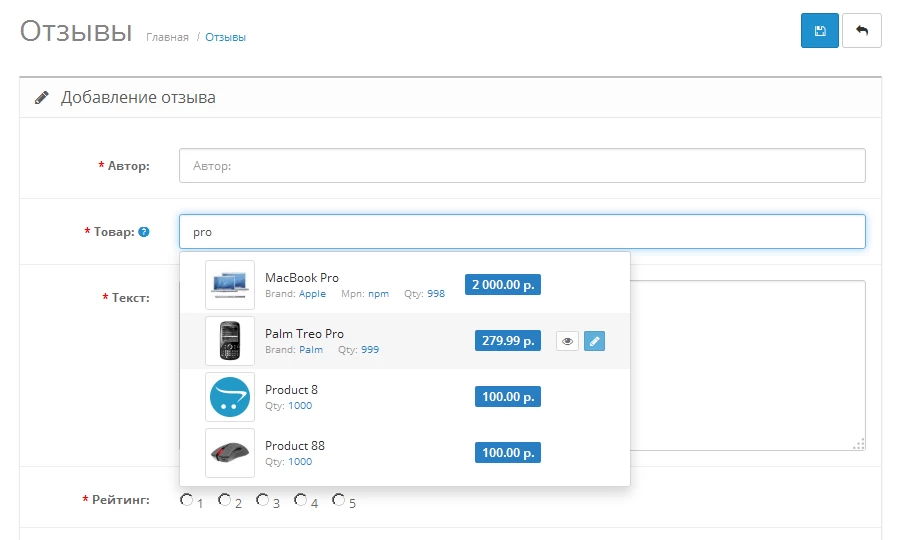Focus the Автор input field
This screenshot has height=540, width=900.
[x=522, y=166]
